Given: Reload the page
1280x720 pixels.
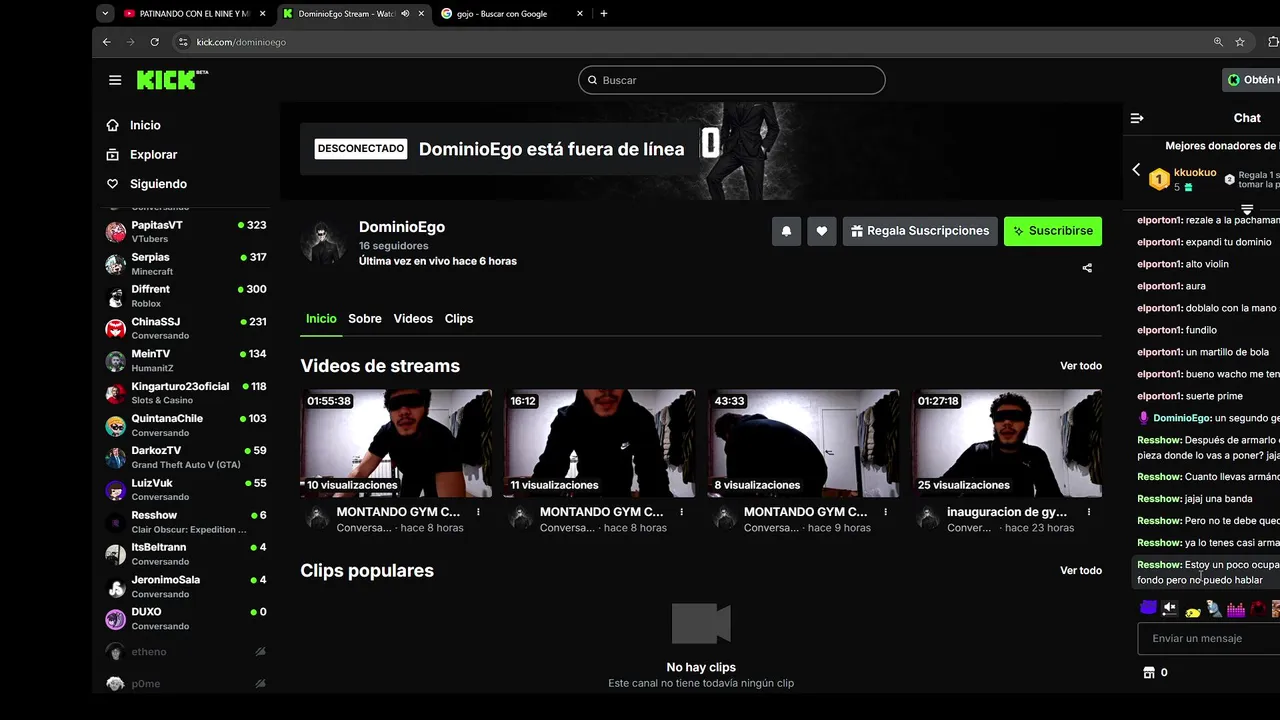Looking at the screenshot, I should pyautogui.click(x=155, y=42).
